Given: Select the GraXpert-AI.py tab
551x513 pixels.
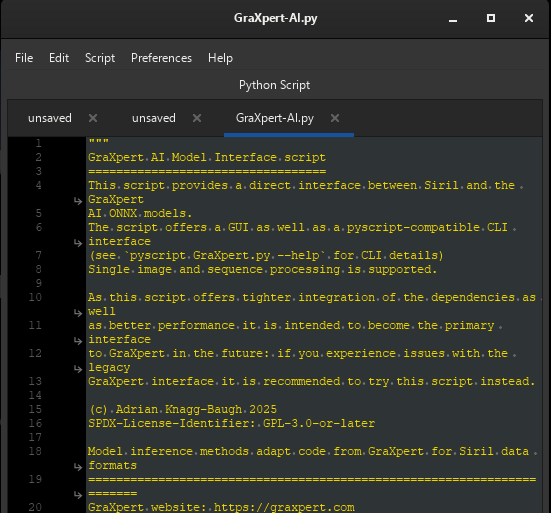Looking at the screenshot, I should point(275,118).
